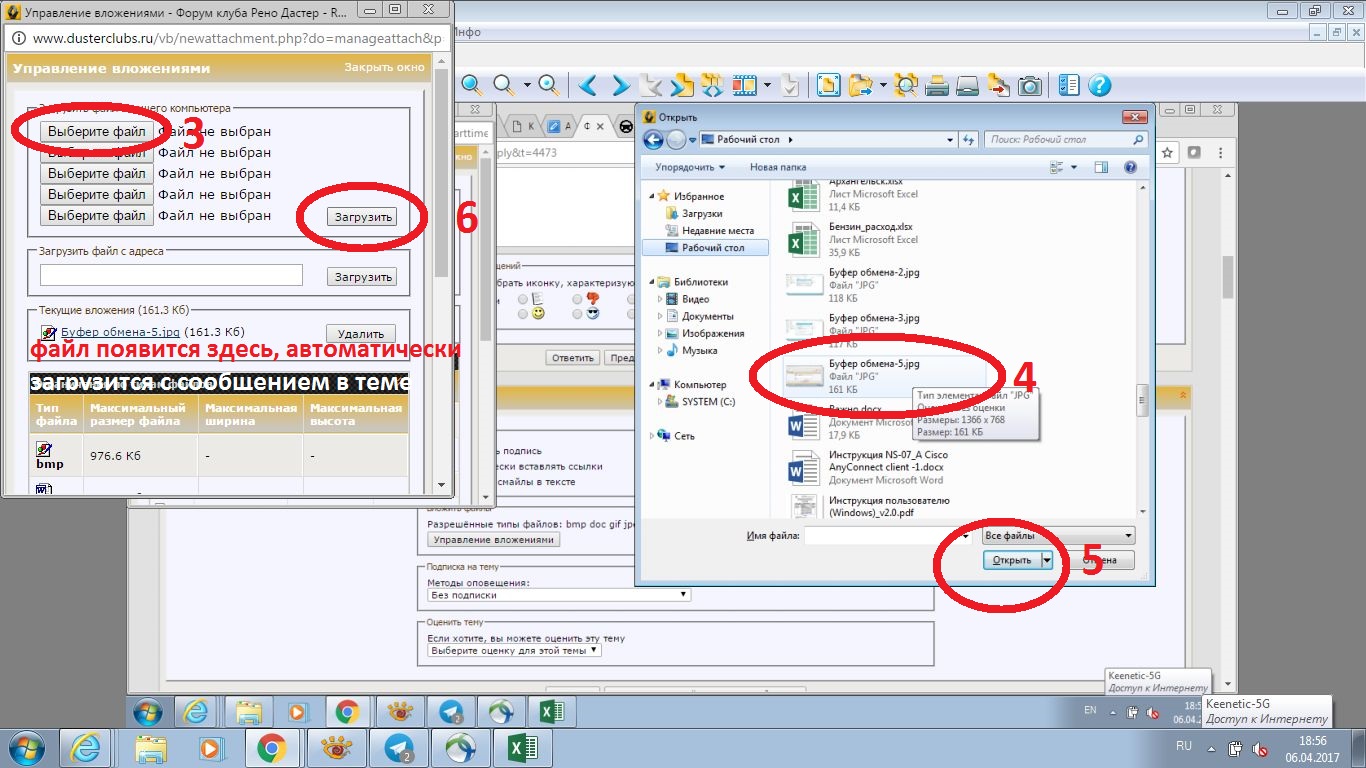This screenshot has width=1366, height=768.
Task: Click Удалить button for Буфер обмена-5.jpg attachment
Action: coord(361,334)
